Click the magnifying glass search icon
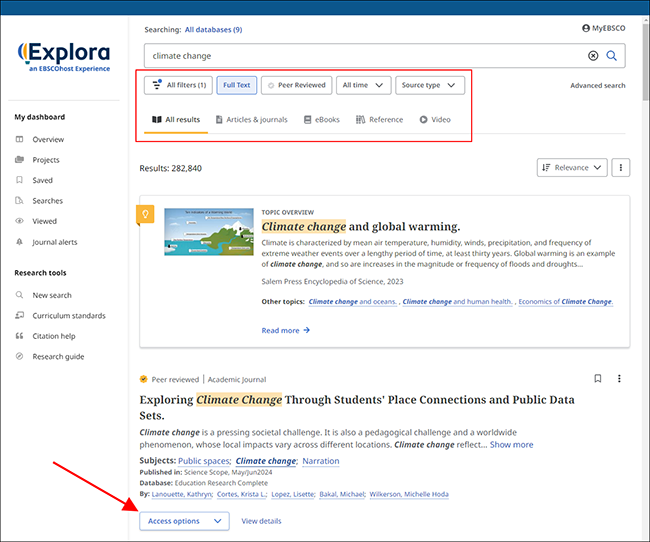 click(611, 56)
